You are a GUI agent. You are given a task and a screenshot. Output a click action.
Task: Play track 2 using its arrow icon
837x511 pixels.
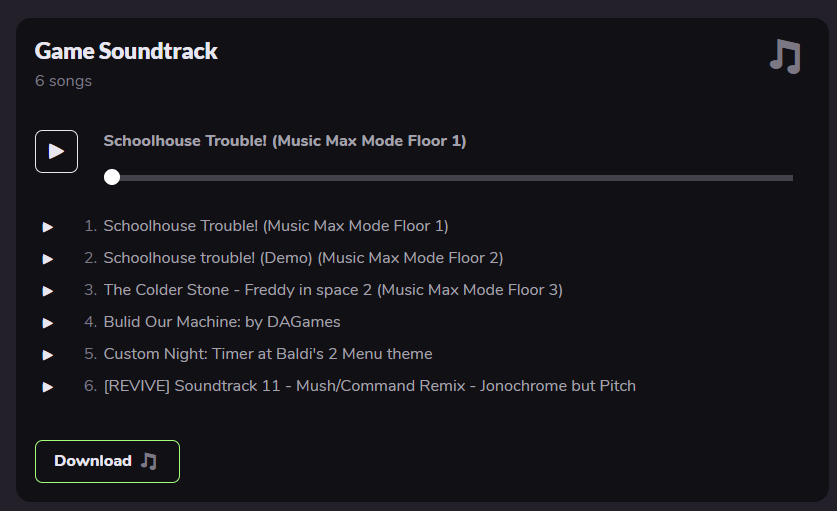point(48,259)
